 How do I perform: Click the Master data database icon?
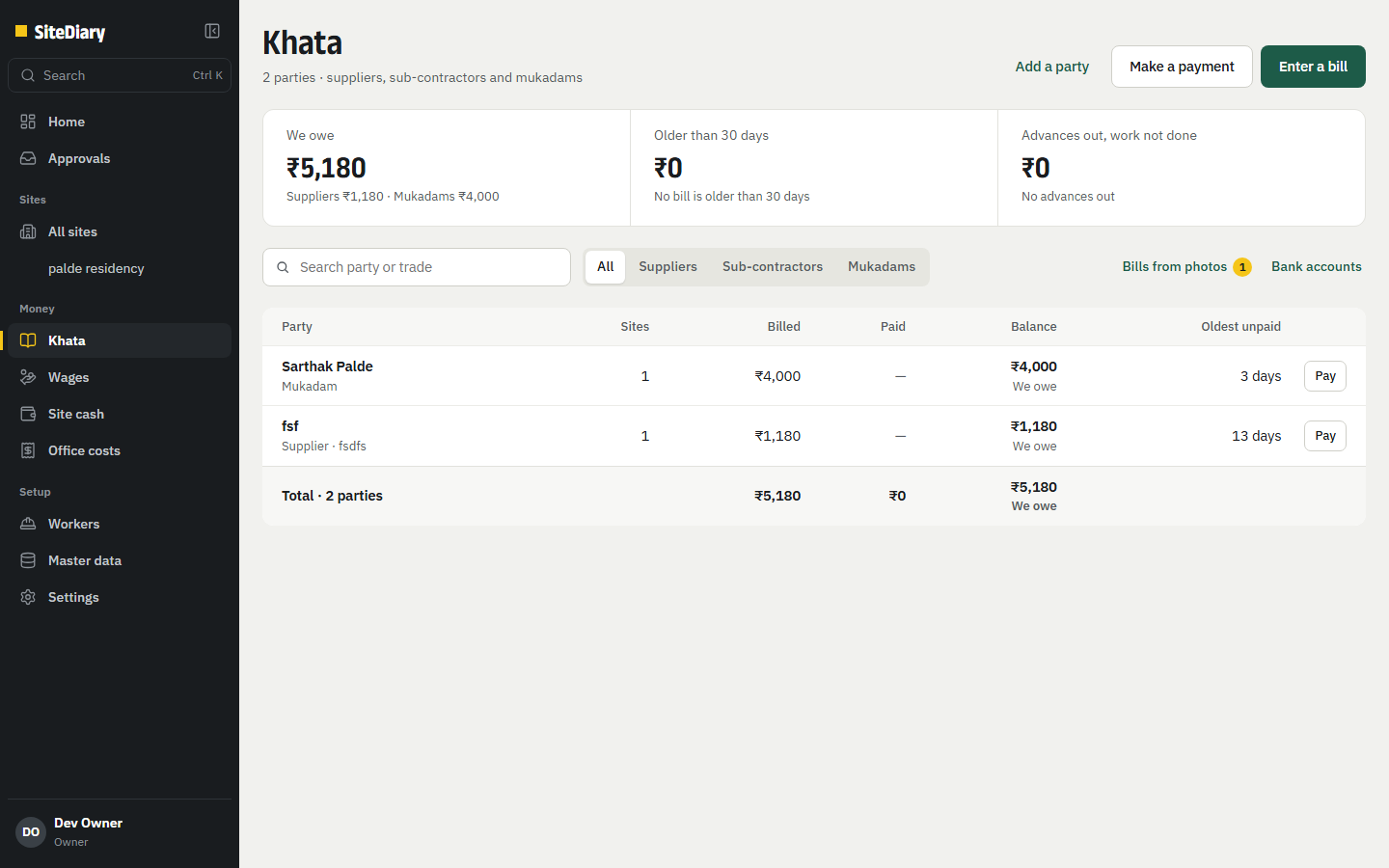click(x=28, y=560)
